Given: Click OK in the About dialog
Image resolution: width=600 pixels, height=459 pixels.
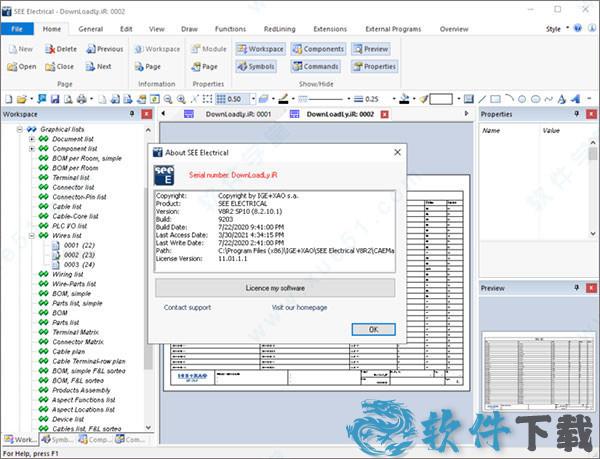Looking at the screenshot, I should coord(373,329).
